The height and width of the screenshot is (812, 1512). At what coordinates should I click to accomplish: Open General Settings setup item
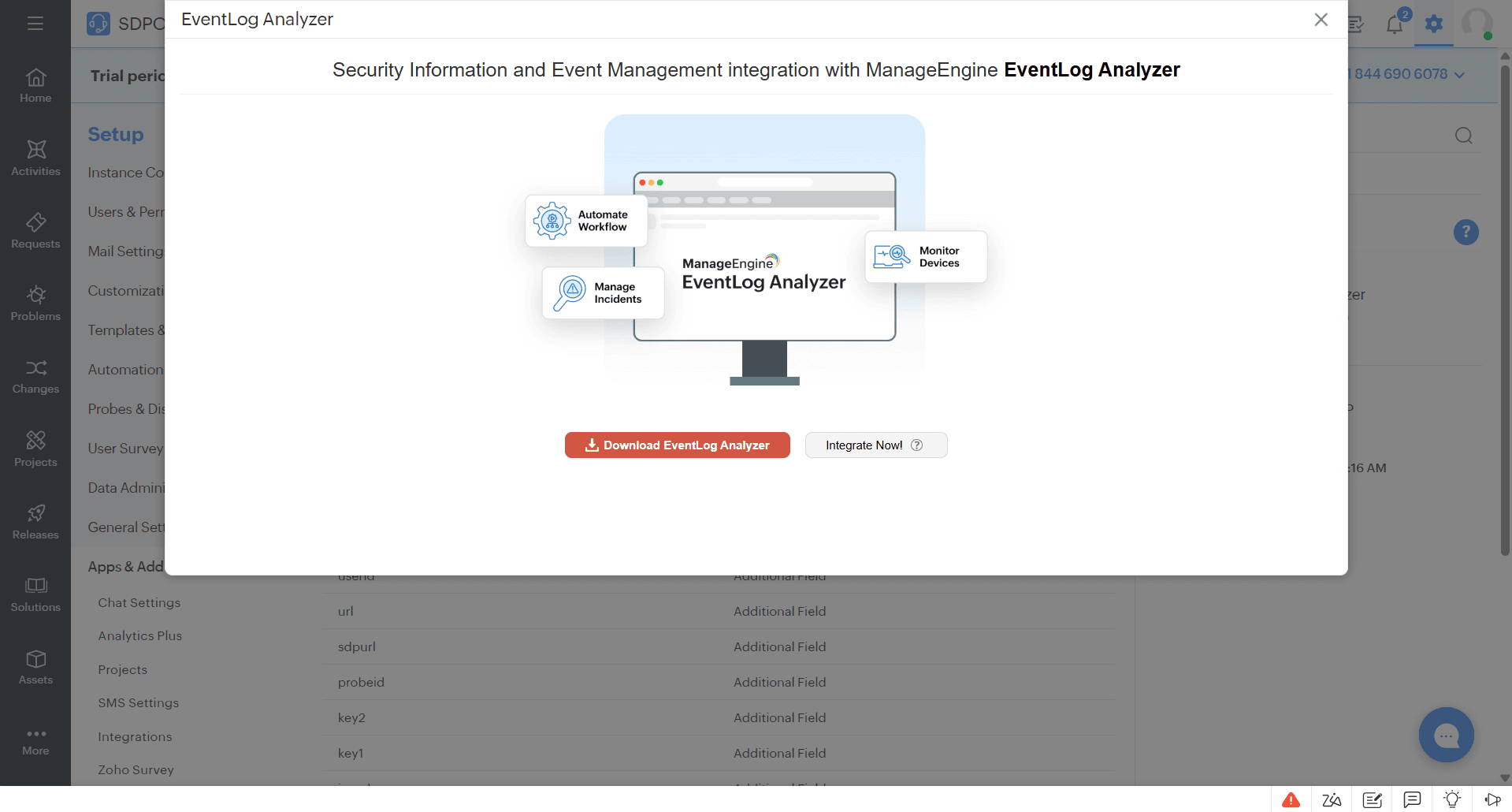[x=126, y=527]
